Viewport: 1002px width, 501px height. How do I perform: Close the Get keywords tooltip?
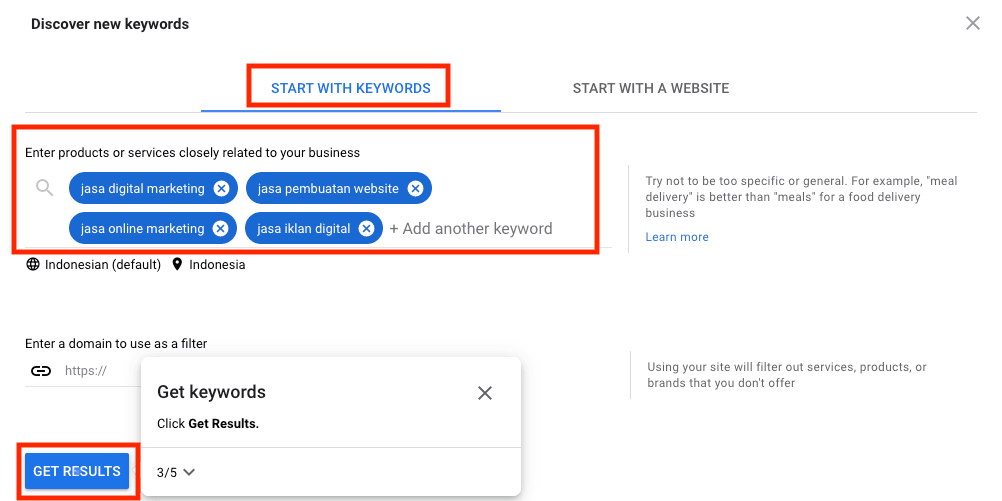tap(485, 393)
